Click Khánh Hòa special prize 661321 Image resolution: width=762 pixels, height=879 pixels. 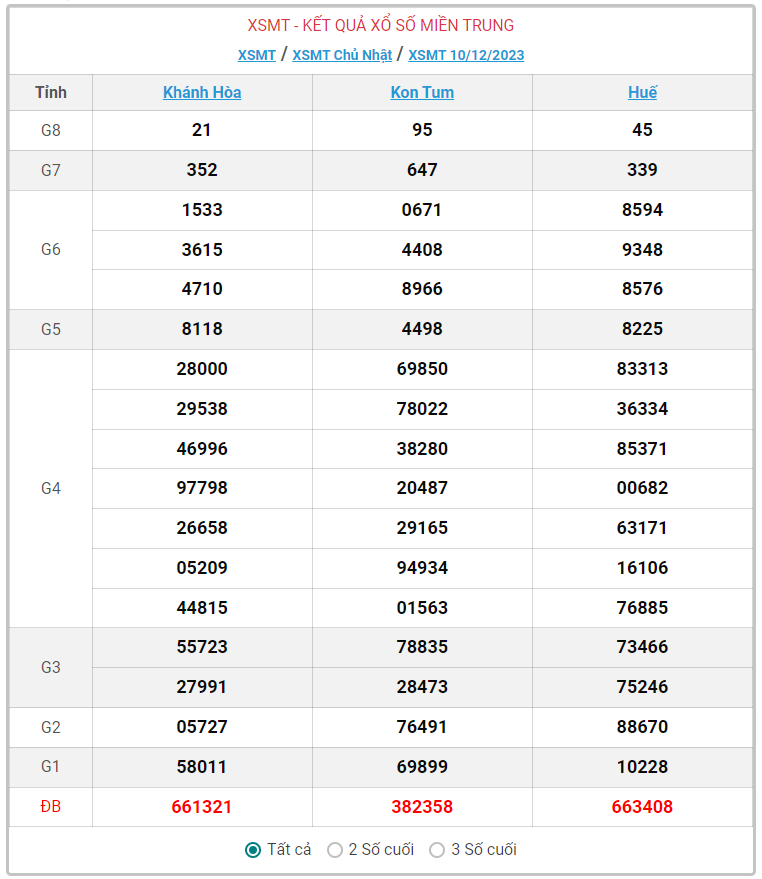tap(202, 806)
